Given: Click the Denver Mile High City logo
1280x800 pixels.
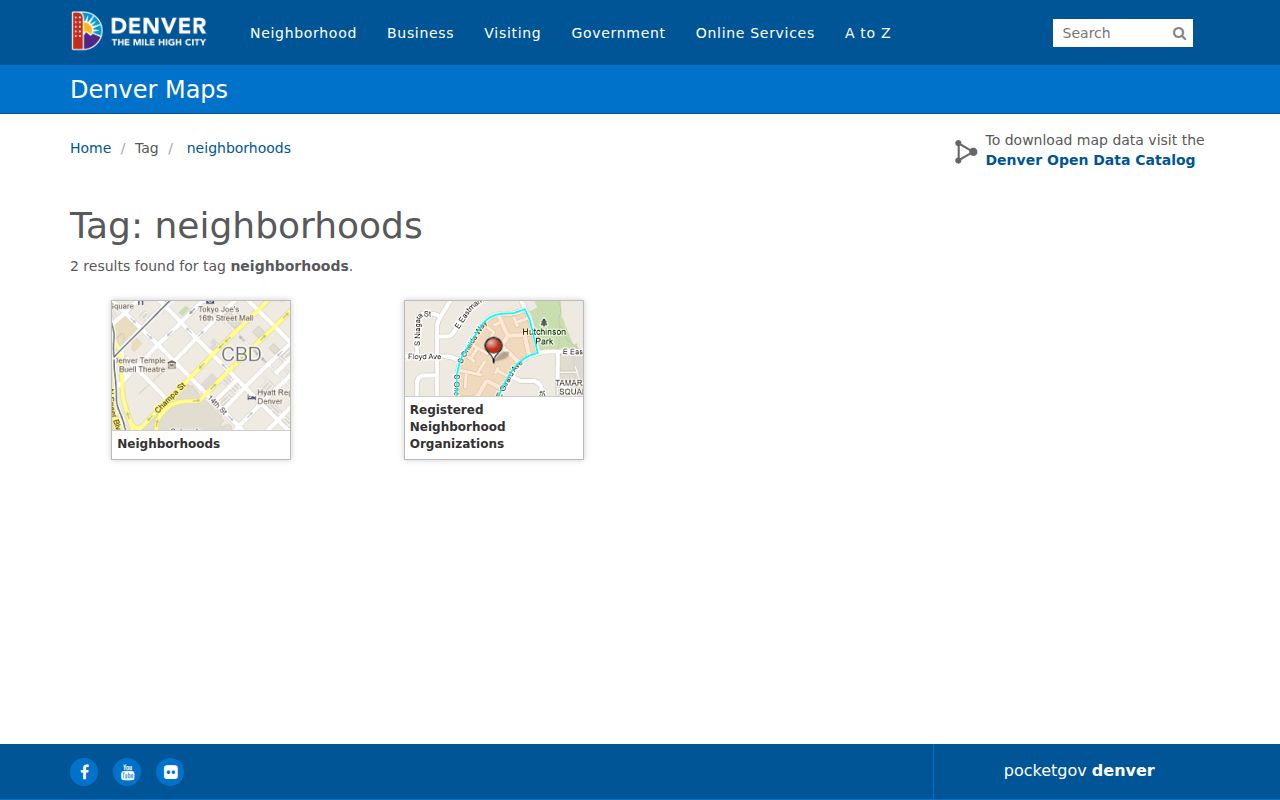Looking at the screenshot, I should 139,32.
